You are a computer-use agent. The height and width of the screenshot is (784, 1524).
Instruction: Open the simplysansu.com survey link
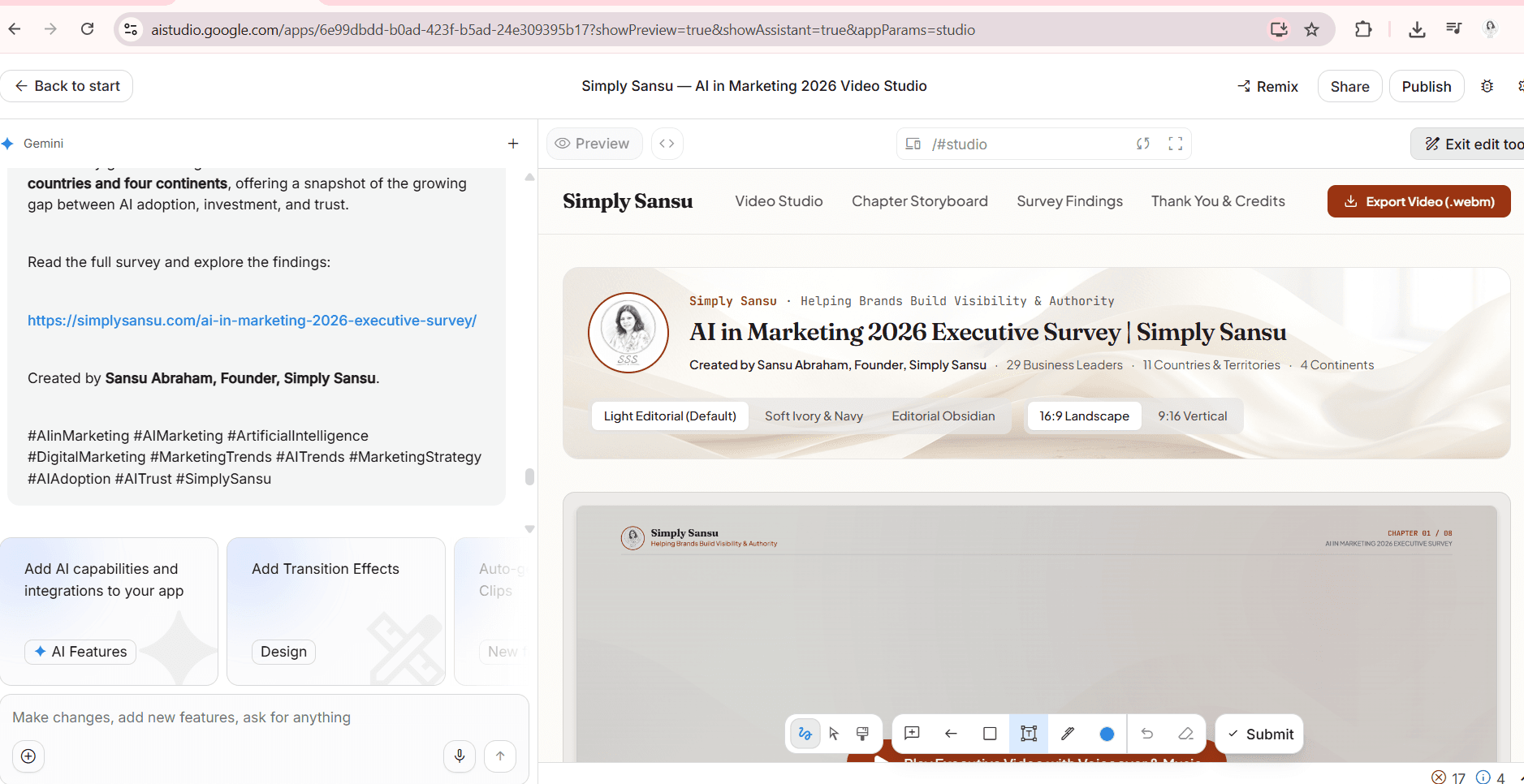(252, 321)
